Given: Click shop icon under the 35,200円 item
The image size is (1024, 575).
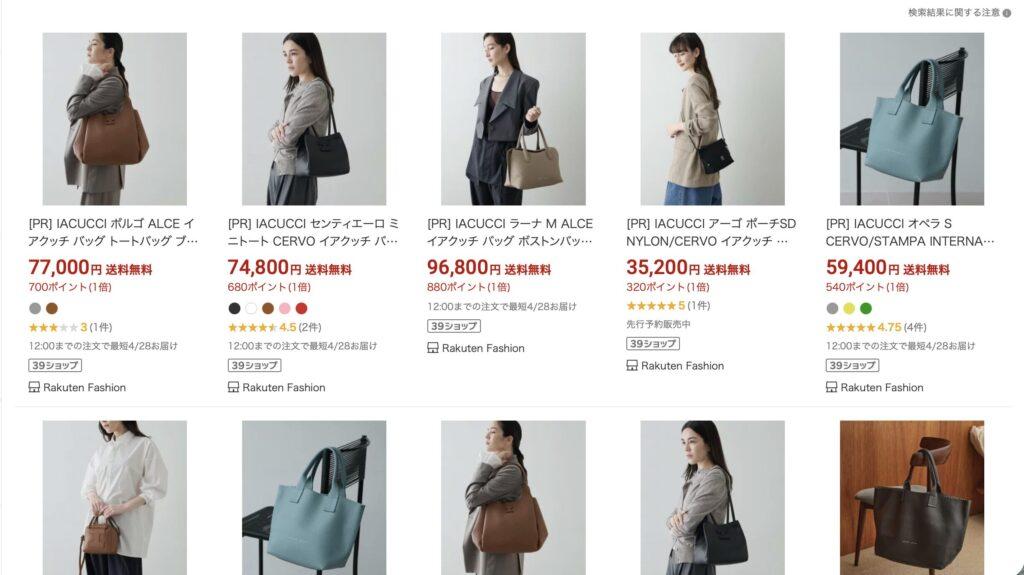Looking at the screenshot, I should 632,365.
